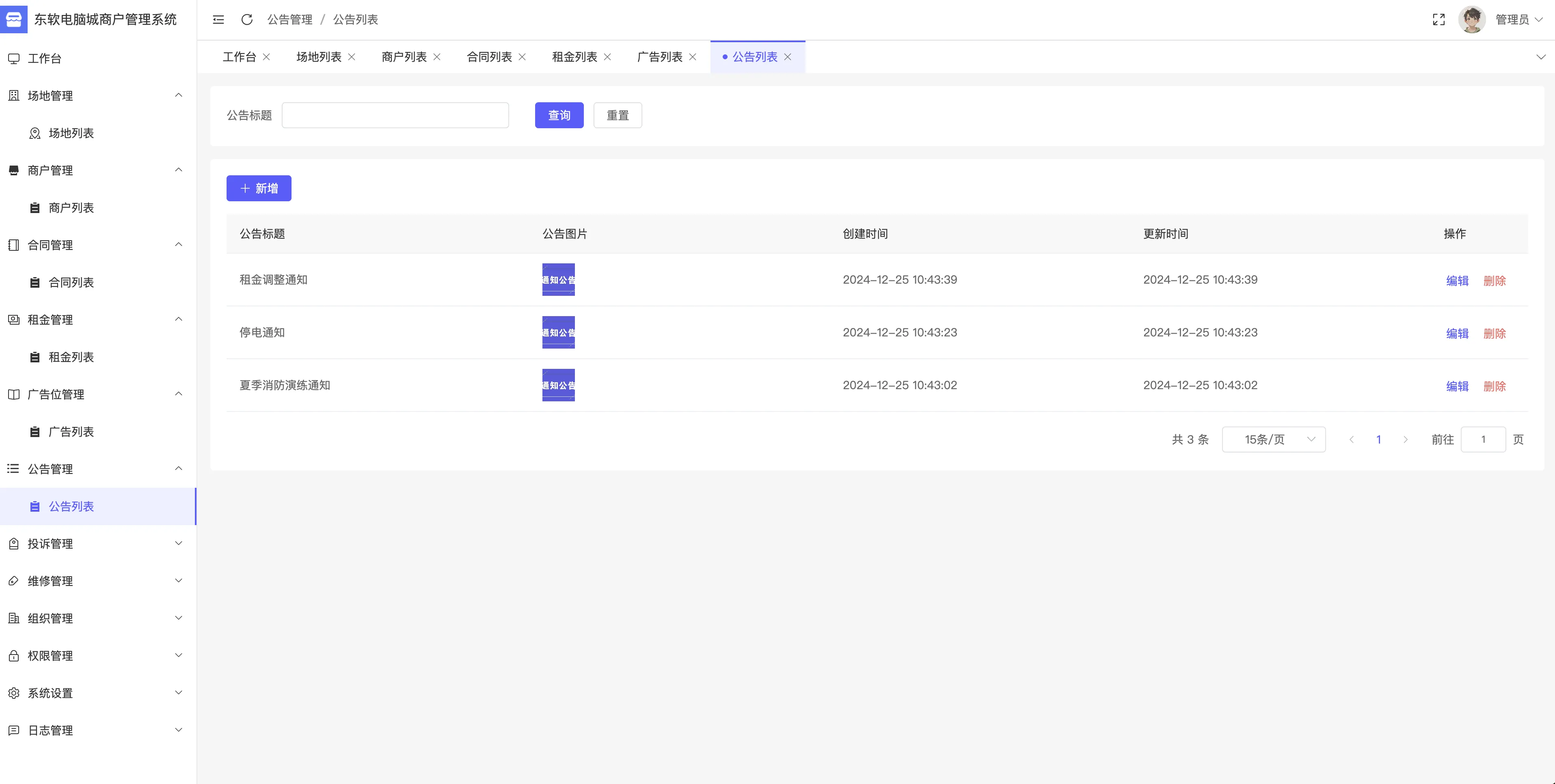1555x784 pixels.
Task: Switch to the 租金列表 tab
Action: 574,57
